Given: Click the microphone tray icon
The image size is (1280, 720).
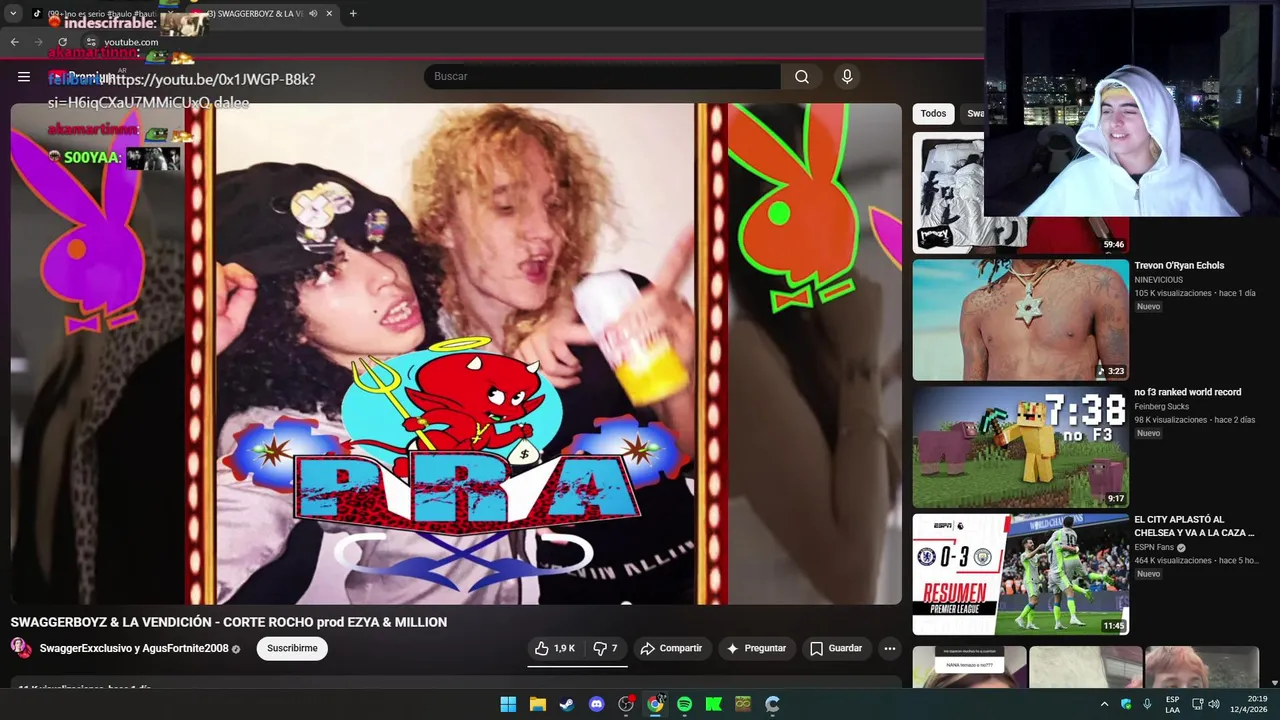Looking at the screenshot, I should pyautogui.click(x=1147, y=704).
